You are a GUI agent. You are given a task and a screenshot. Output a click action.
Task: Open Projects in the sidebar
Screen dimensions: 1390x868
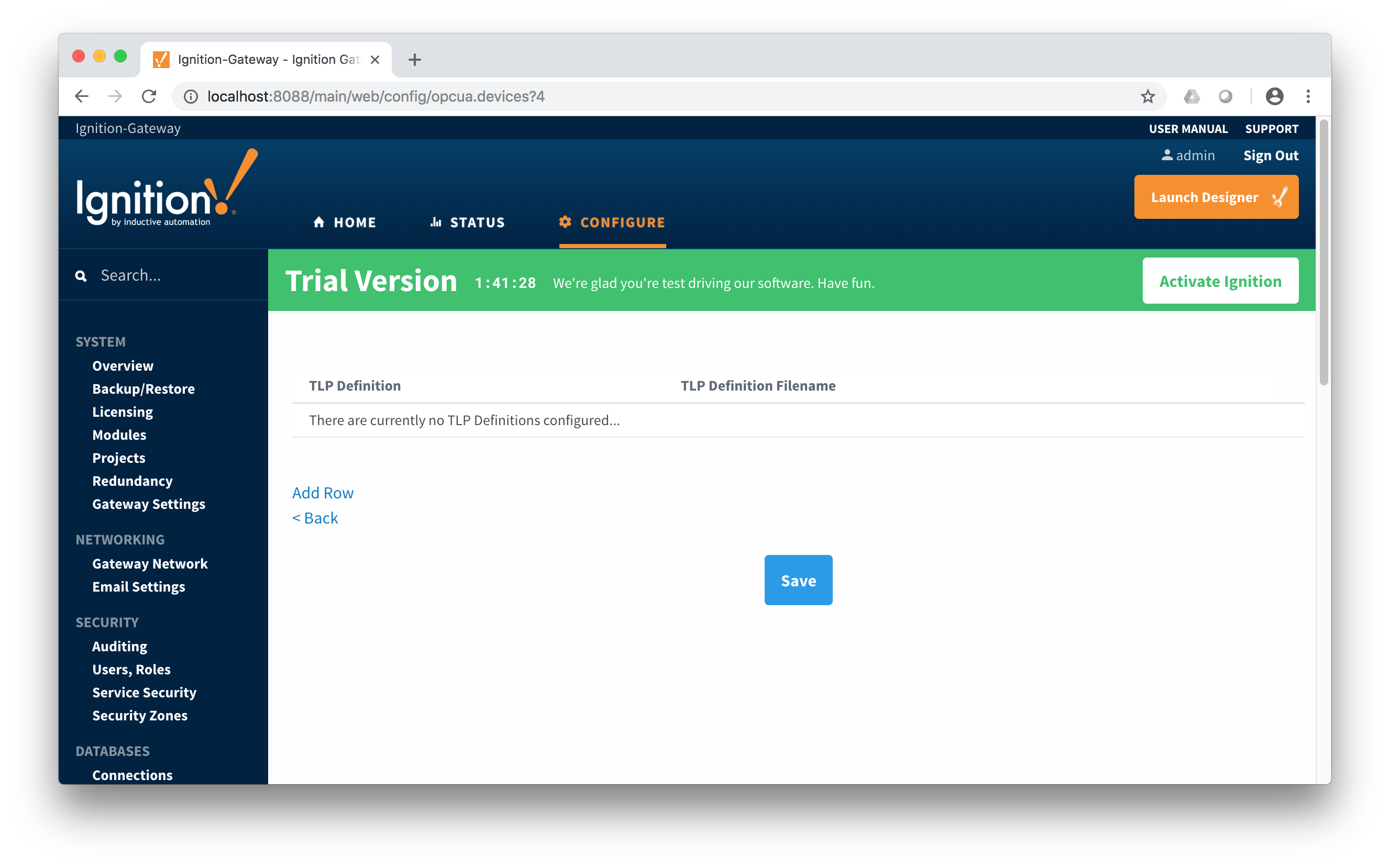click(x=119, y=458)
